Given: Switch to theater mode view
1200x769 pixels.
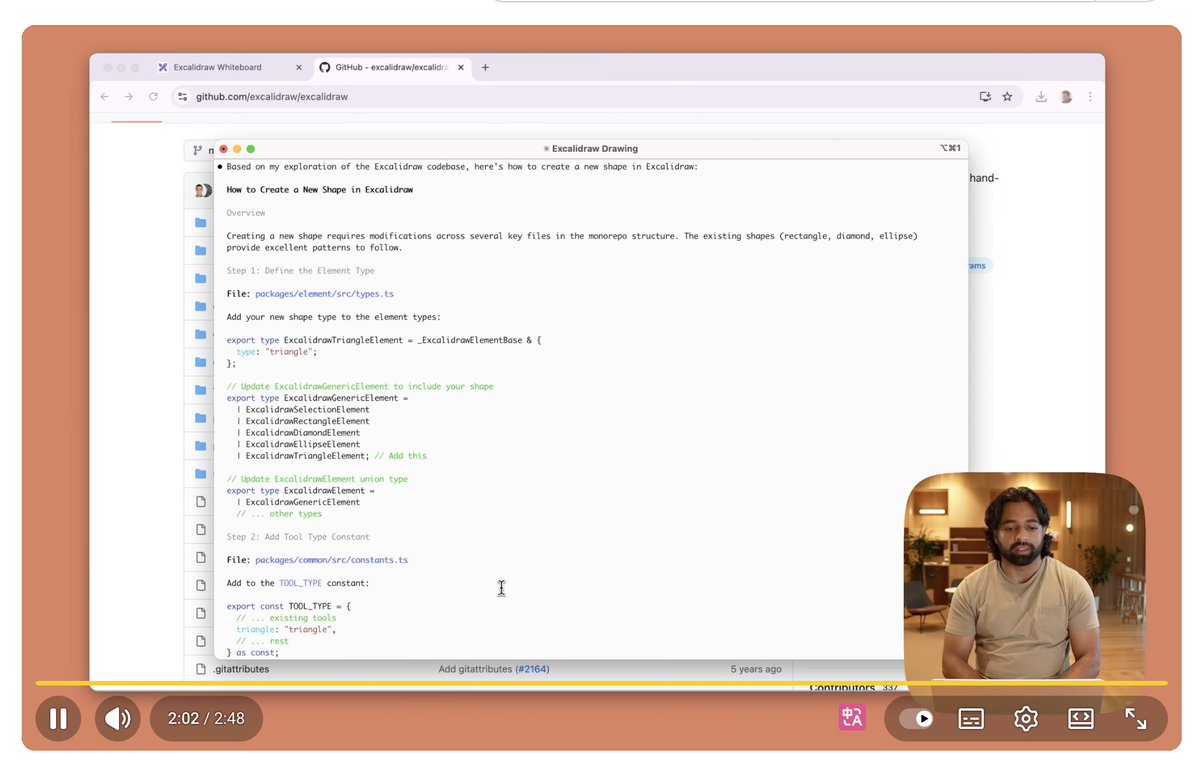Looking at the screenshot, I should [1081, 718].
